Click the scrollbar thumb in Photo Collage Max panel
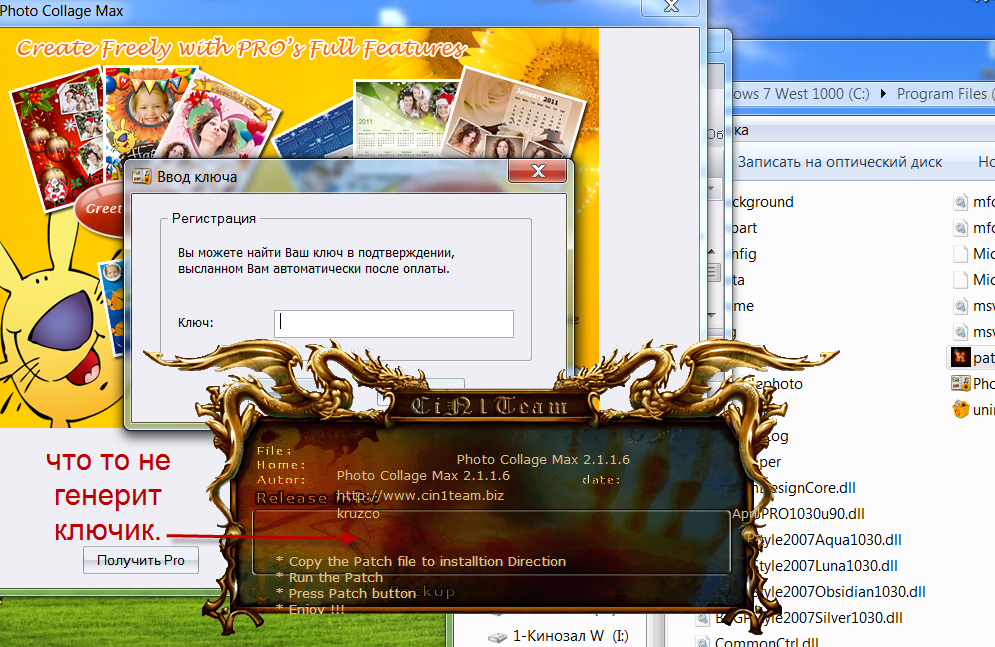 click(713, 273)
